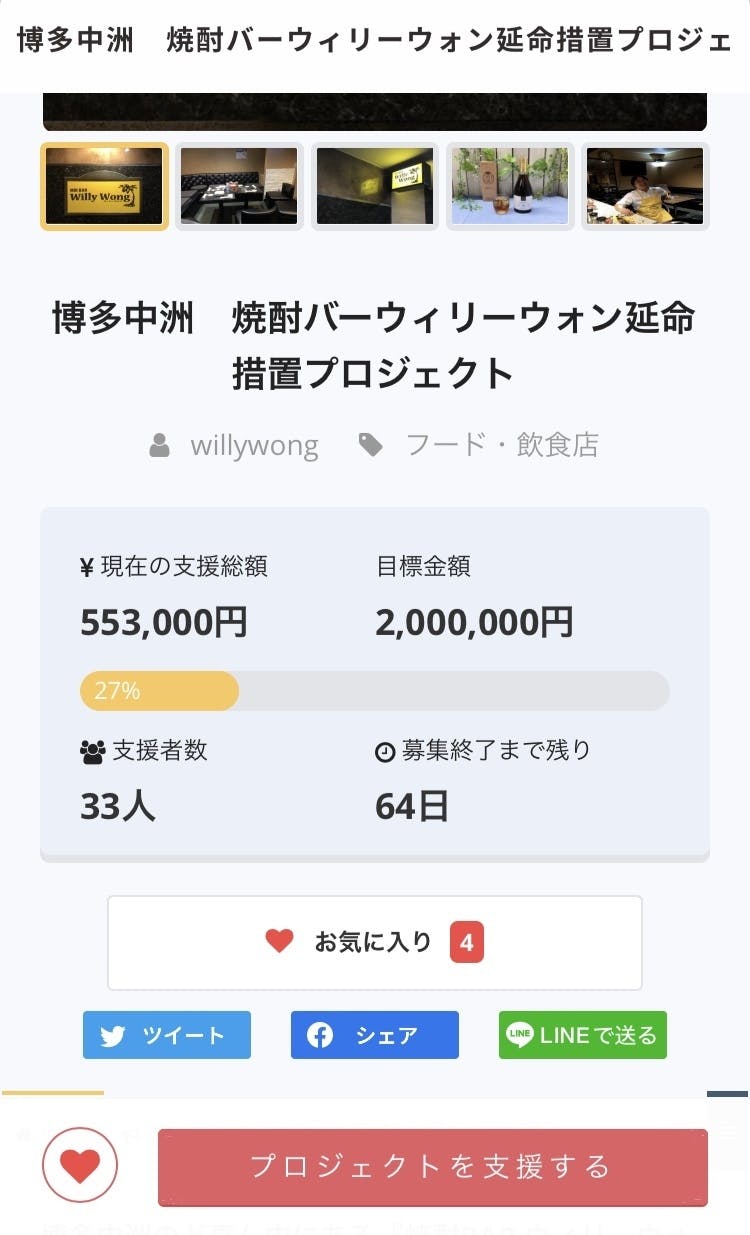Viewport: 750px width, 1235px height.
Task: Click the 27% funding progress bar
Action: click(374, 691)
